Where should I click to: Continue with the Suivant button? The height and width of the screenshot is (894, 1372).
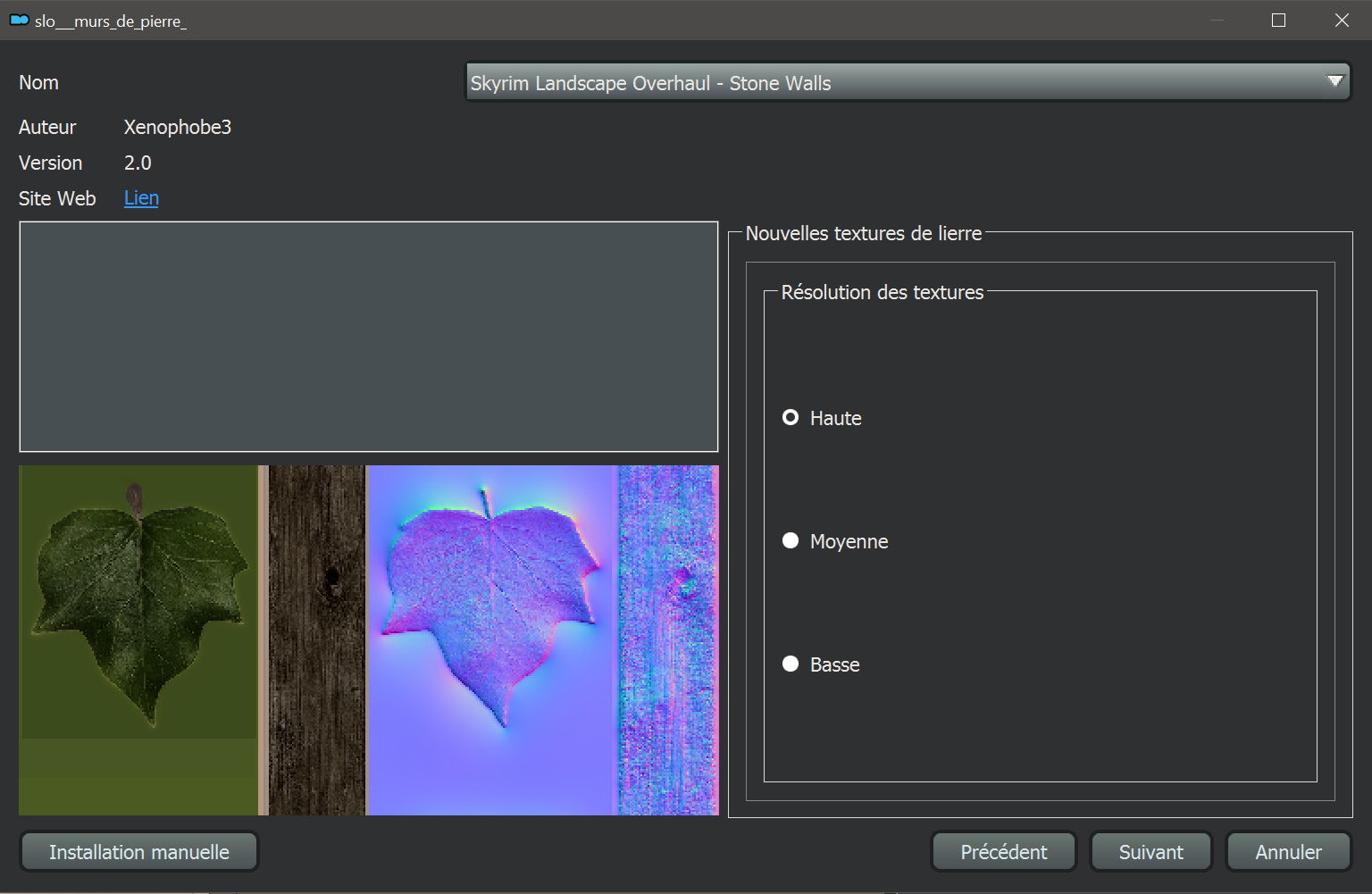tap(1151, 852)
